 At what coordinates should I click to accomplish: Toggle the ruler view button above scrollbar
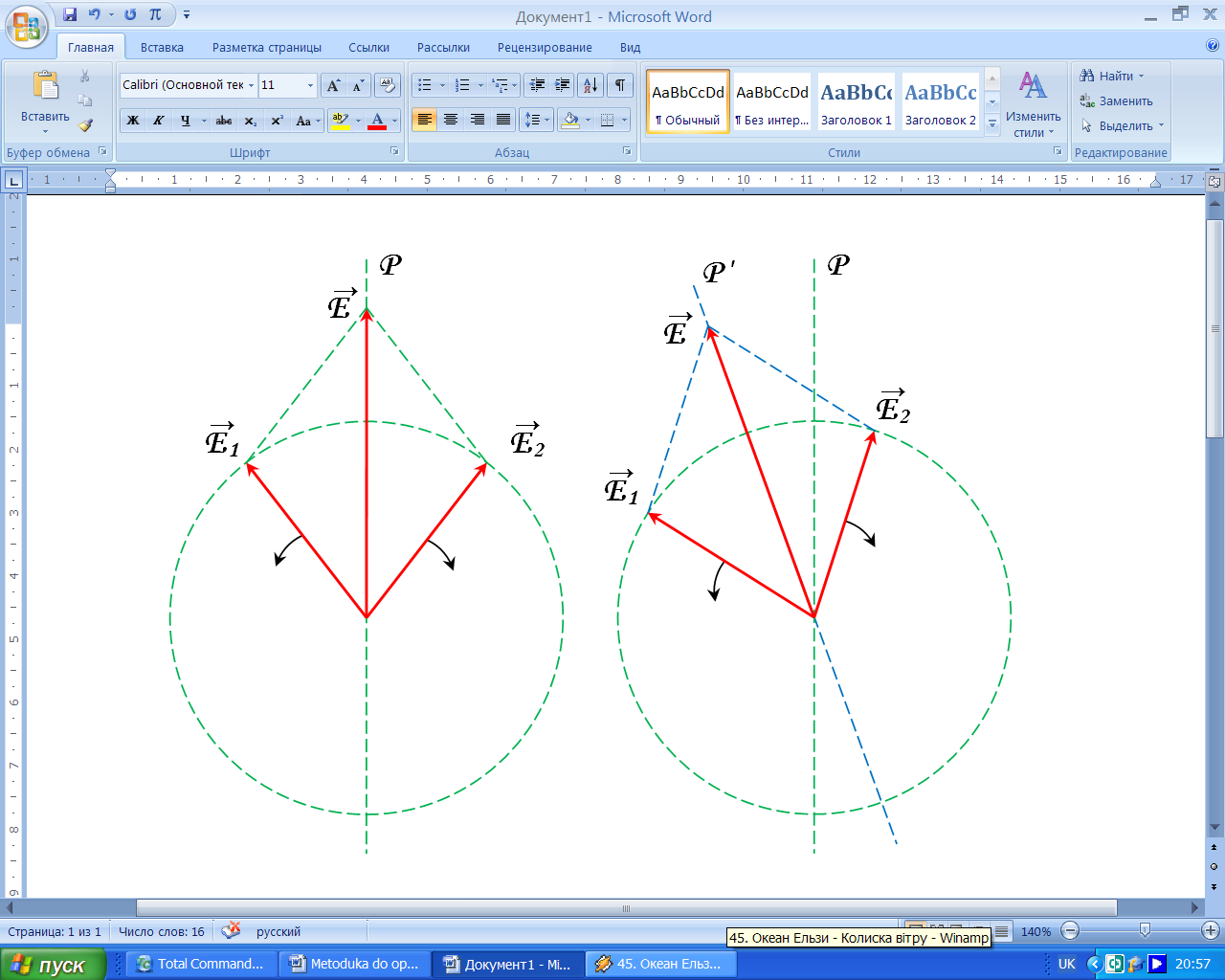coord(1214,180)
